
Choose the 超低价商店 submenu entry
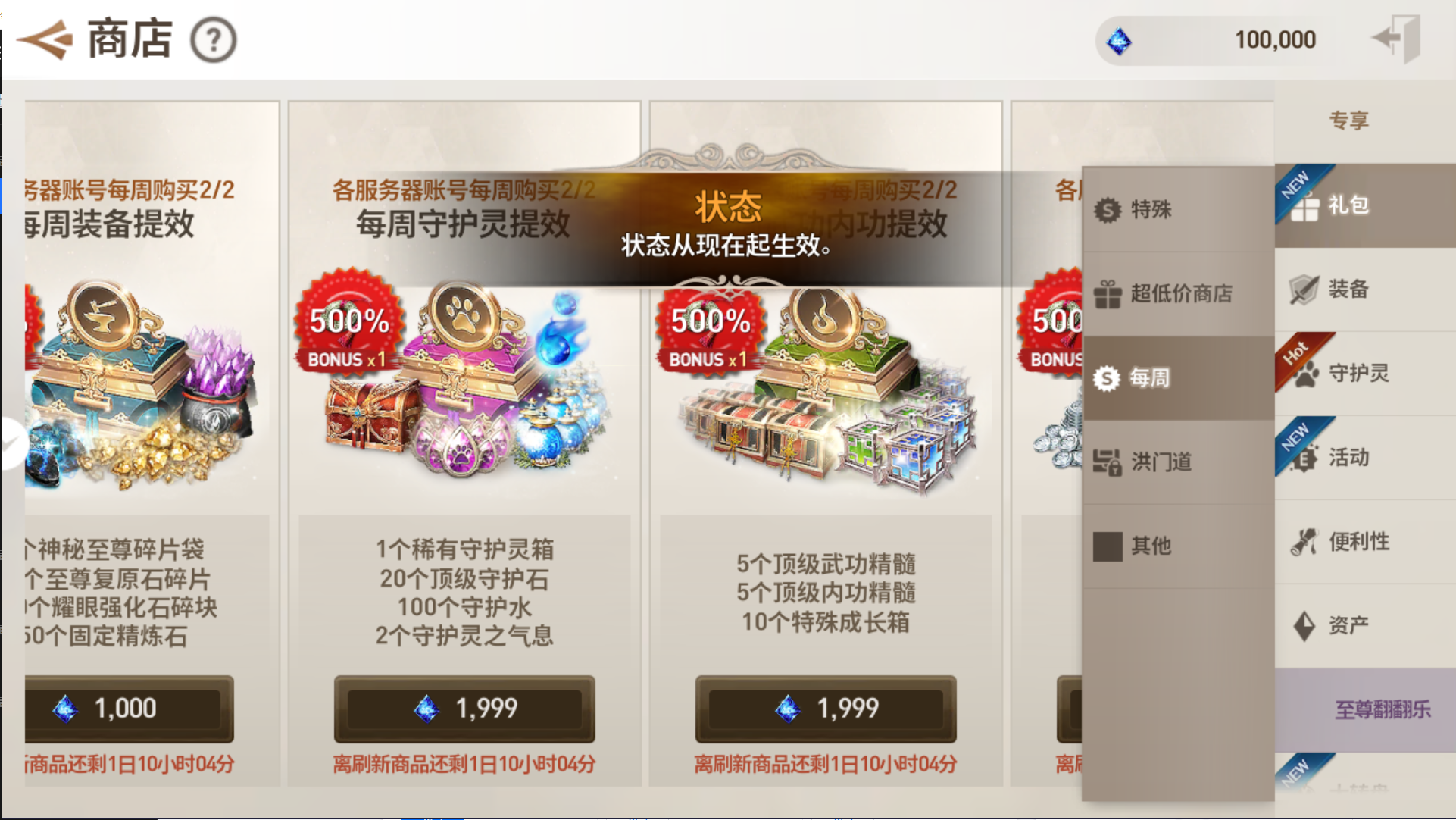[x=1178, y=294]
